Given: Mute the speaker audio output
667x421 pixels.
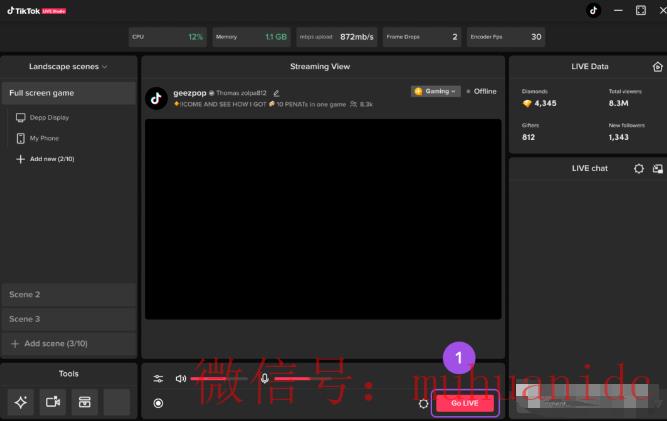Looking at the screenshot, I should click(x=181, y=378).
